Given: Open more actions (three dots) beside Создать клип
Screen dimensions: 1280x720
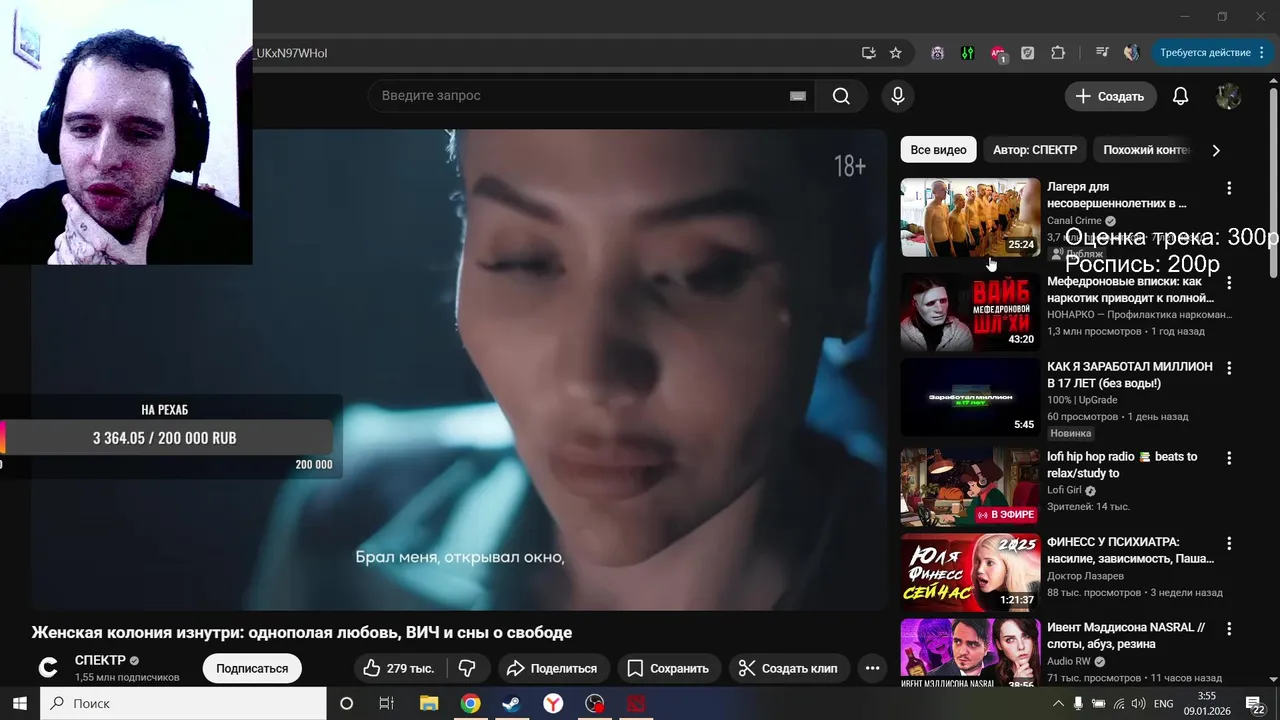Looking at the screenshot, I should (x=872, y=668).
